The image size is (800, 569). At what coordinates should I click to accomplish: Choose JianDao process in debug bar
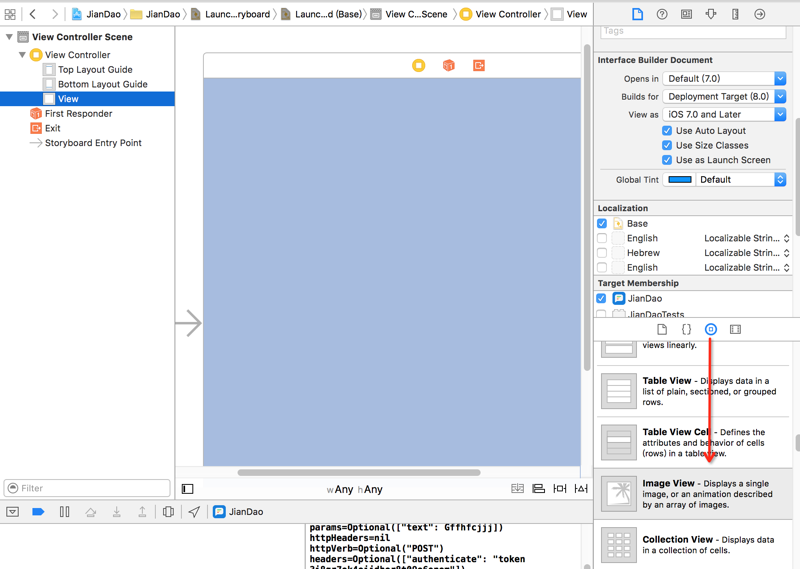(x=238, y=511)
